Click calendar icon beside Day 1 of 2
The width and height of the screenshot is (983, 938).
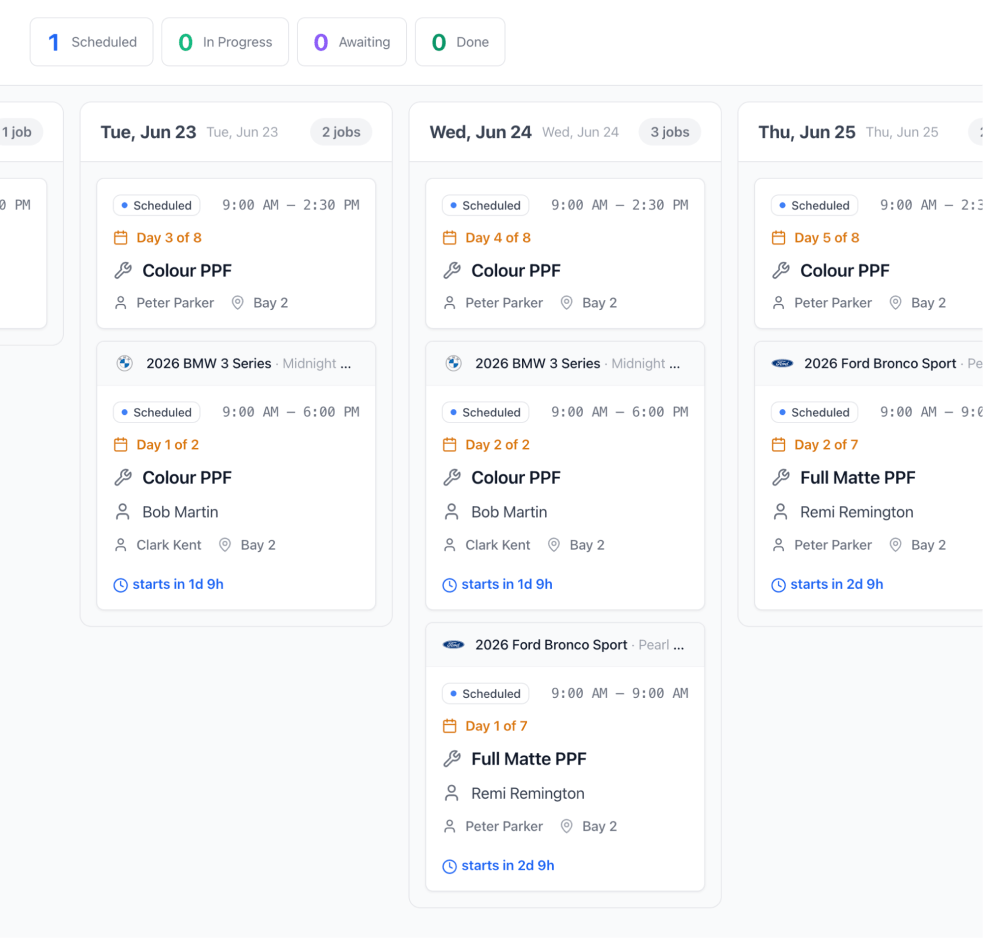coord(120,445)
